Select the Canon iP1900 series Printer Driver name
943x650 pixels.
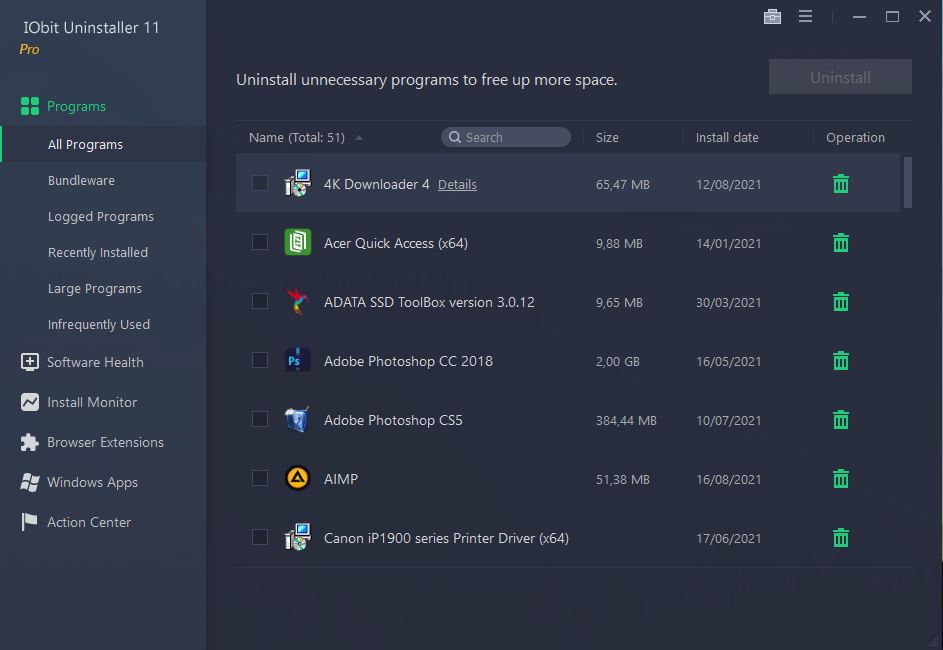pyautogui.click(x=446, y=538)
